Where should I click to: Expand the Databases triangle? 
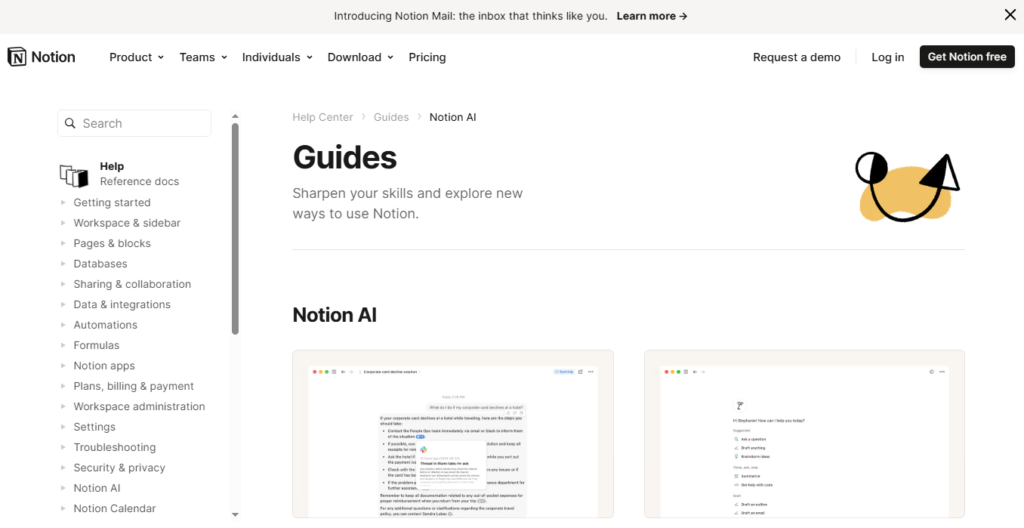(x=63, y=263)
